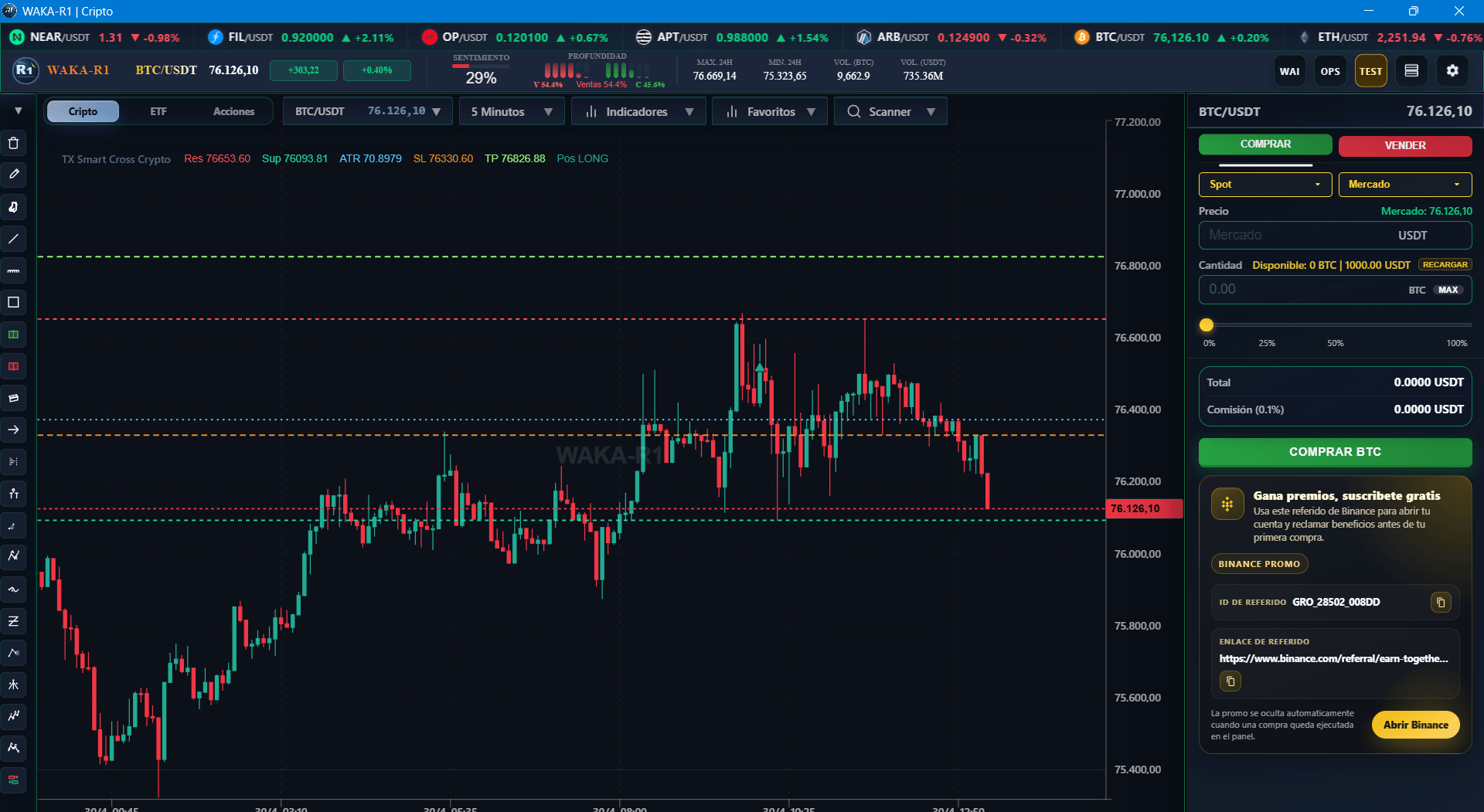Select the Z-shaped pattern tool
The height and width of the screenshot is (812, 1484).
coord(13,621)
